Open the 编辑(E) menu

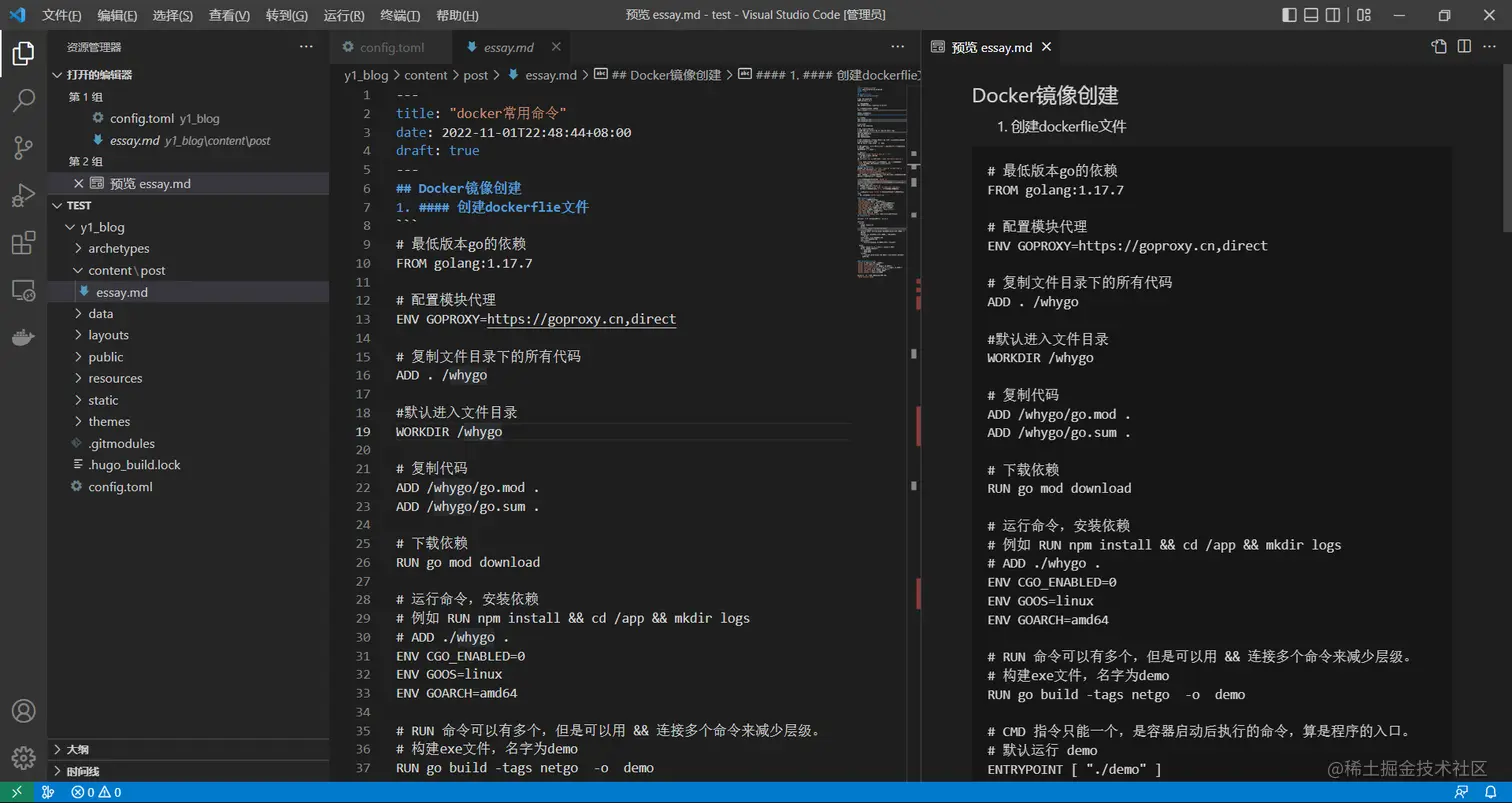point(117,15)
